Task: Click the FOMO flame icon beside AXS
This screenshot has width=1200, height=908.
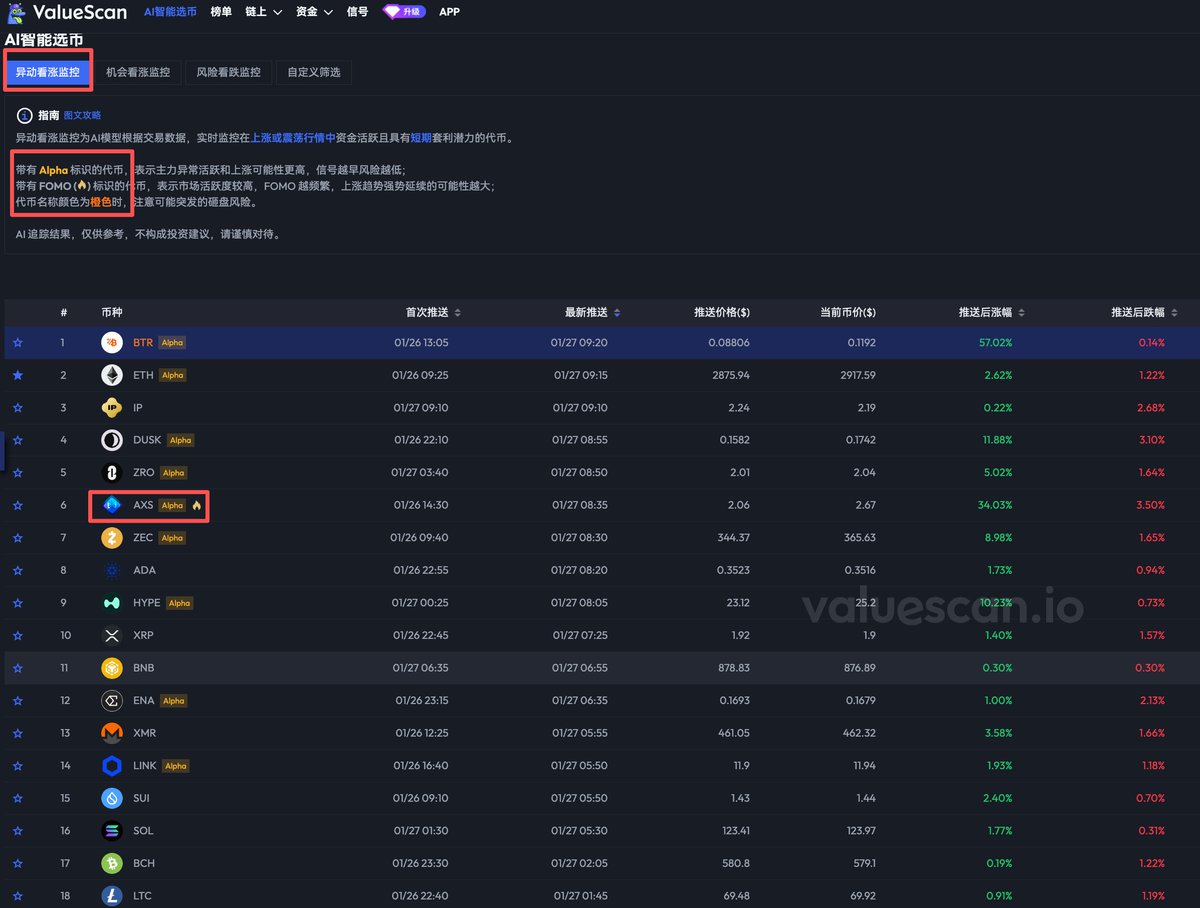Action: [x=197, y=505]
